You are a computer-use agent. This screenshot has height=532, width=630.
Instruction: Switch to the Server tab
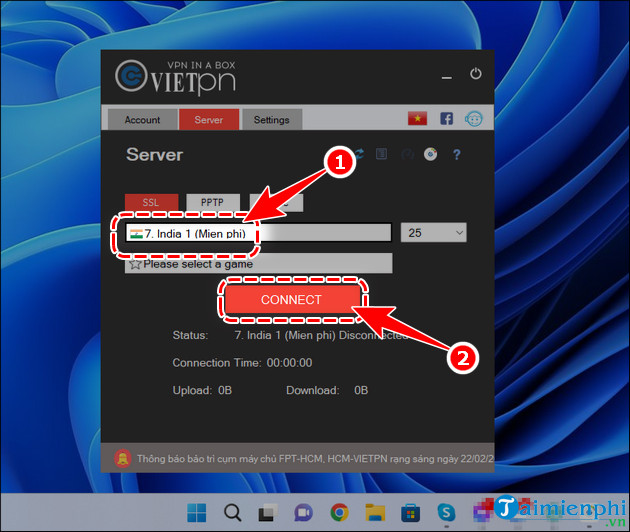(x=209, y=120)
